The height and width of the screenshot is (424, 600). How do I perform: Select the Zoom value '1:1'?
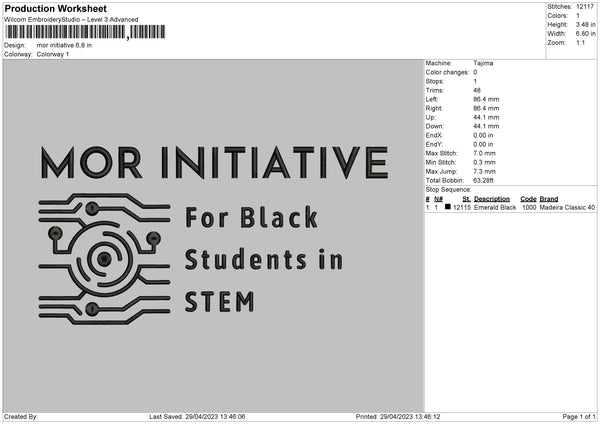pyautogui.click(x=580, y=42)
